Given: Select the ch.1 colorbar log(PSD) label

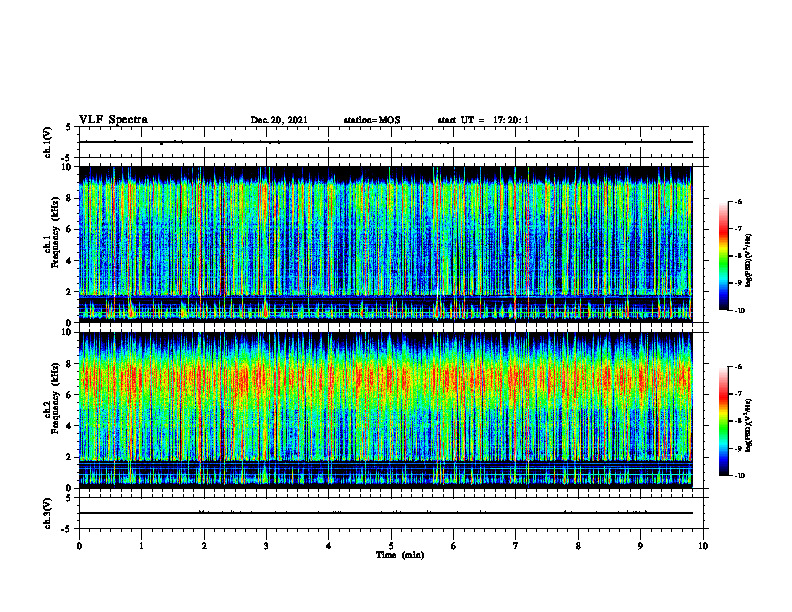Looking at the screenshot, I should 749,261.
